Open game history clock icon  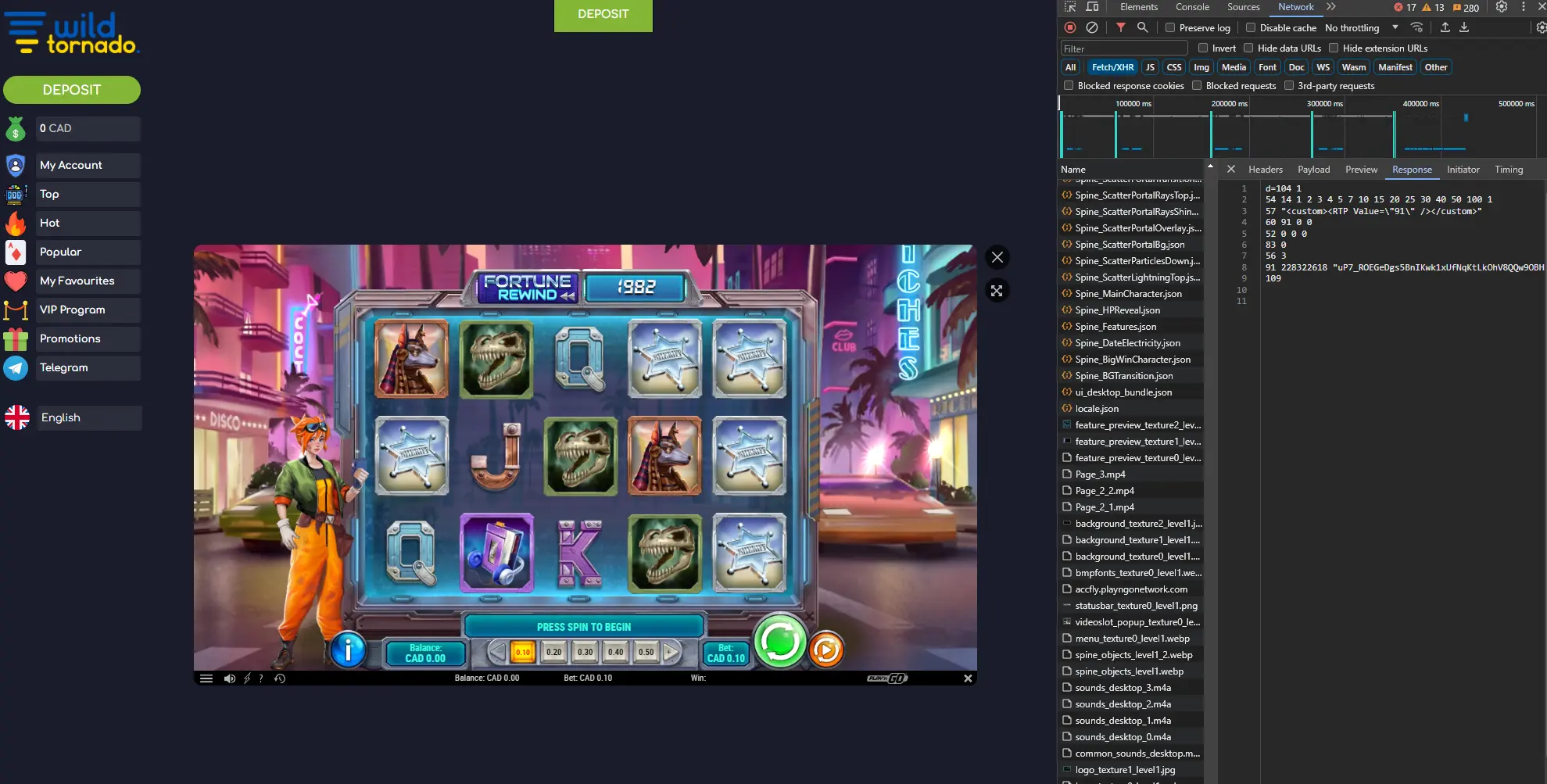280,678
